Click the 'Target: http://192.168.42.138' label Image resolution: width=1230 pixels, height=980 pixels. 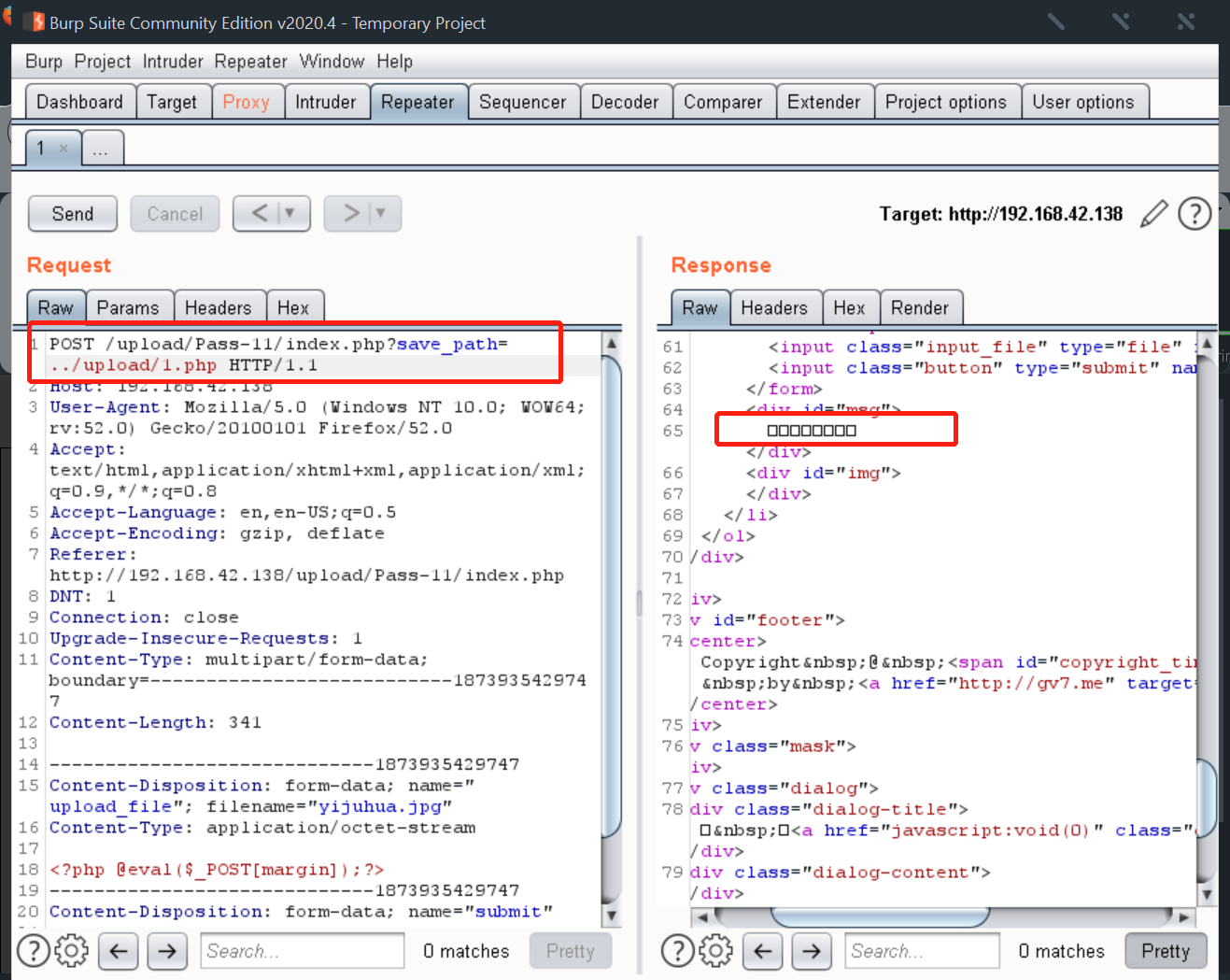(x=1001, y=214)
